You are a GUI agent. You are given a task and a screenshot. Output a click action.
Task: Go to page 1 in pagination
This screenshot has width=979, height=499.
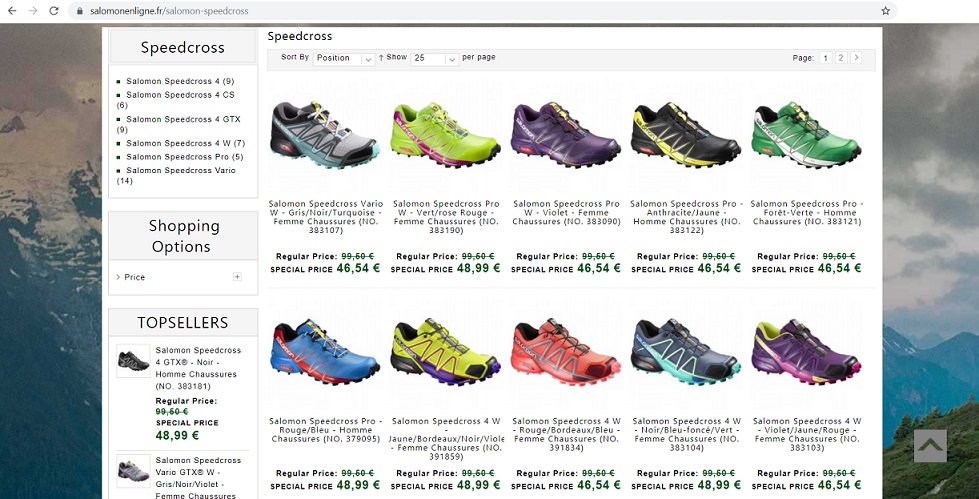[825, 58]
